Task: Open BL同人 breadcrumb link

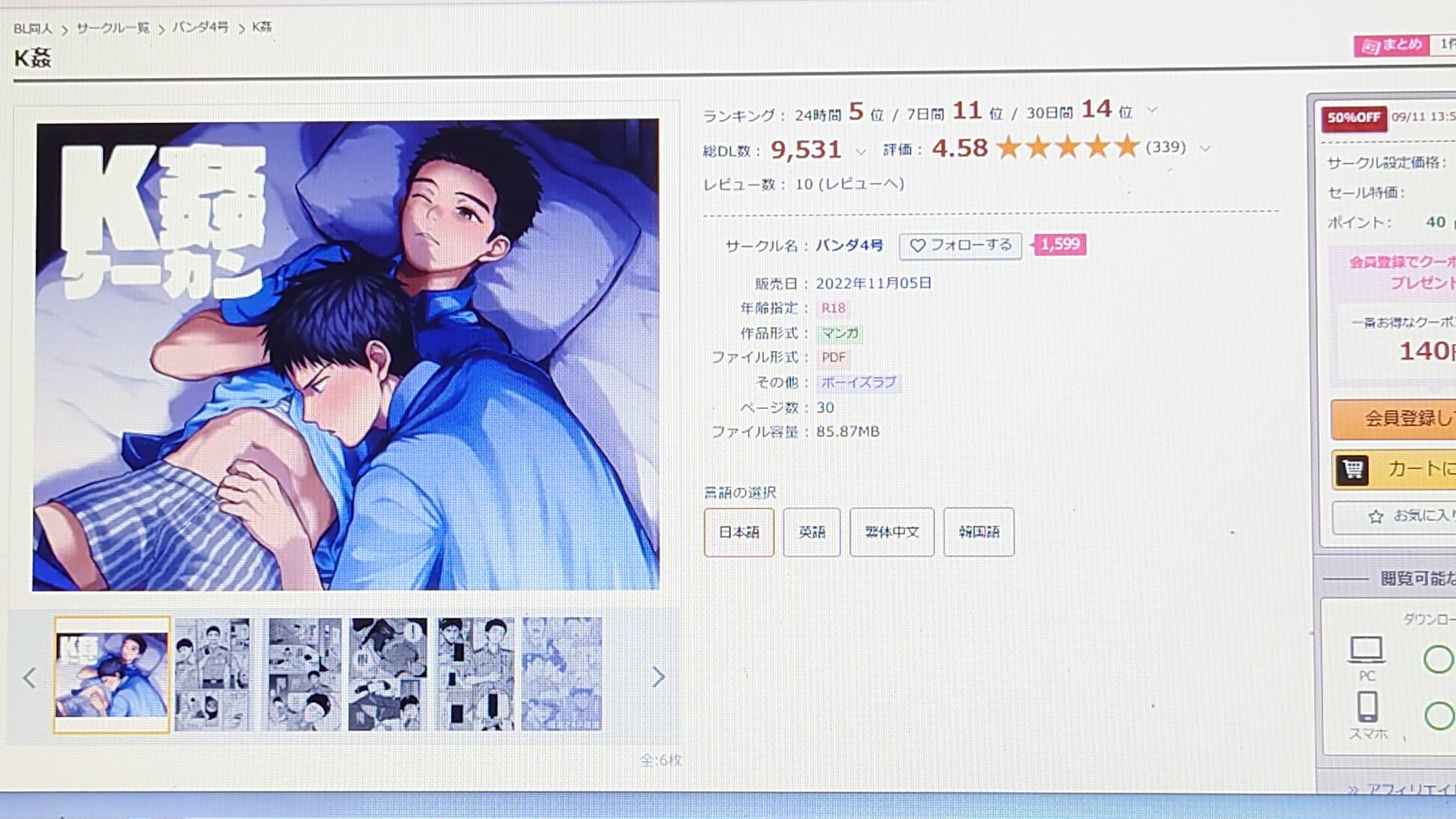Action: pyautogui.click(x=33, y=29)
